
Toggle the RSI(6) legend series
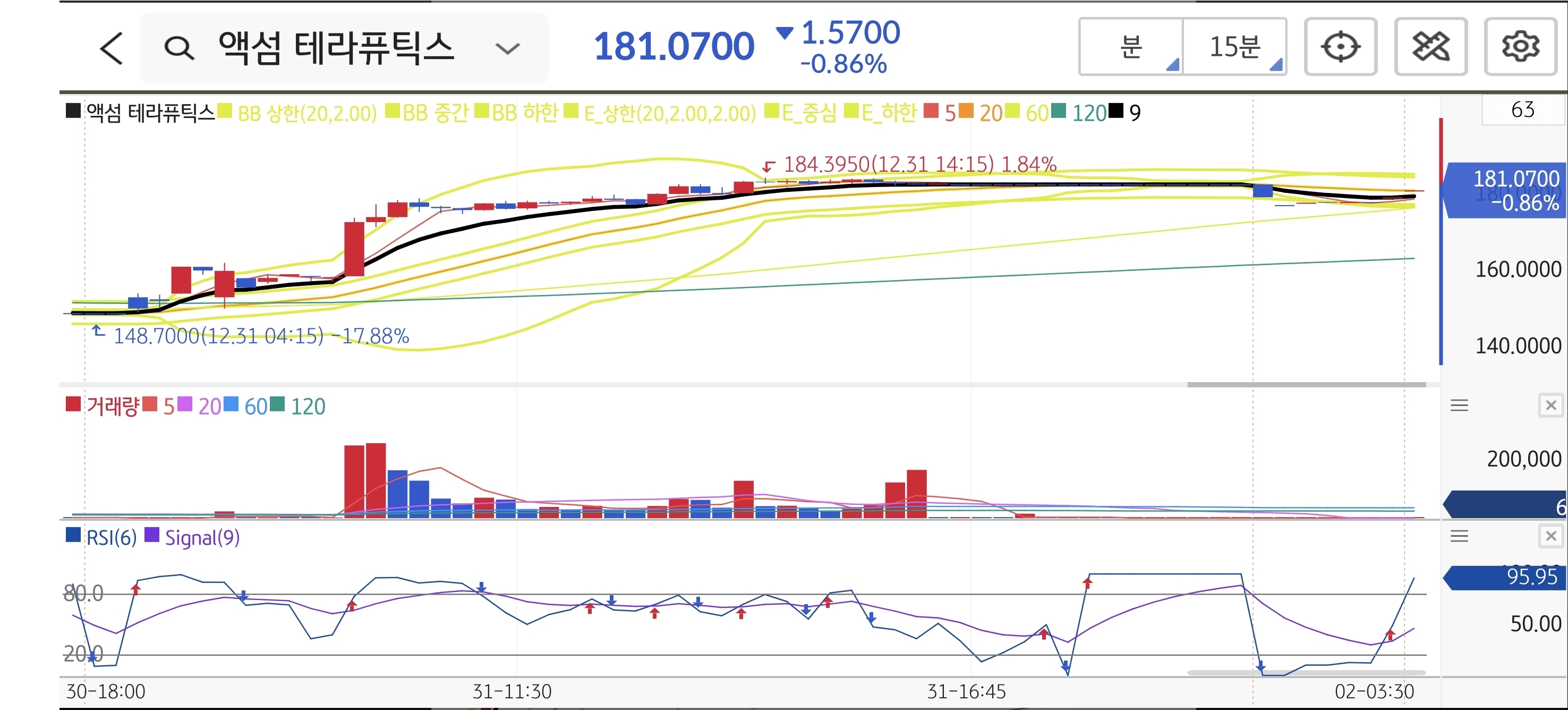coord(111,538)
